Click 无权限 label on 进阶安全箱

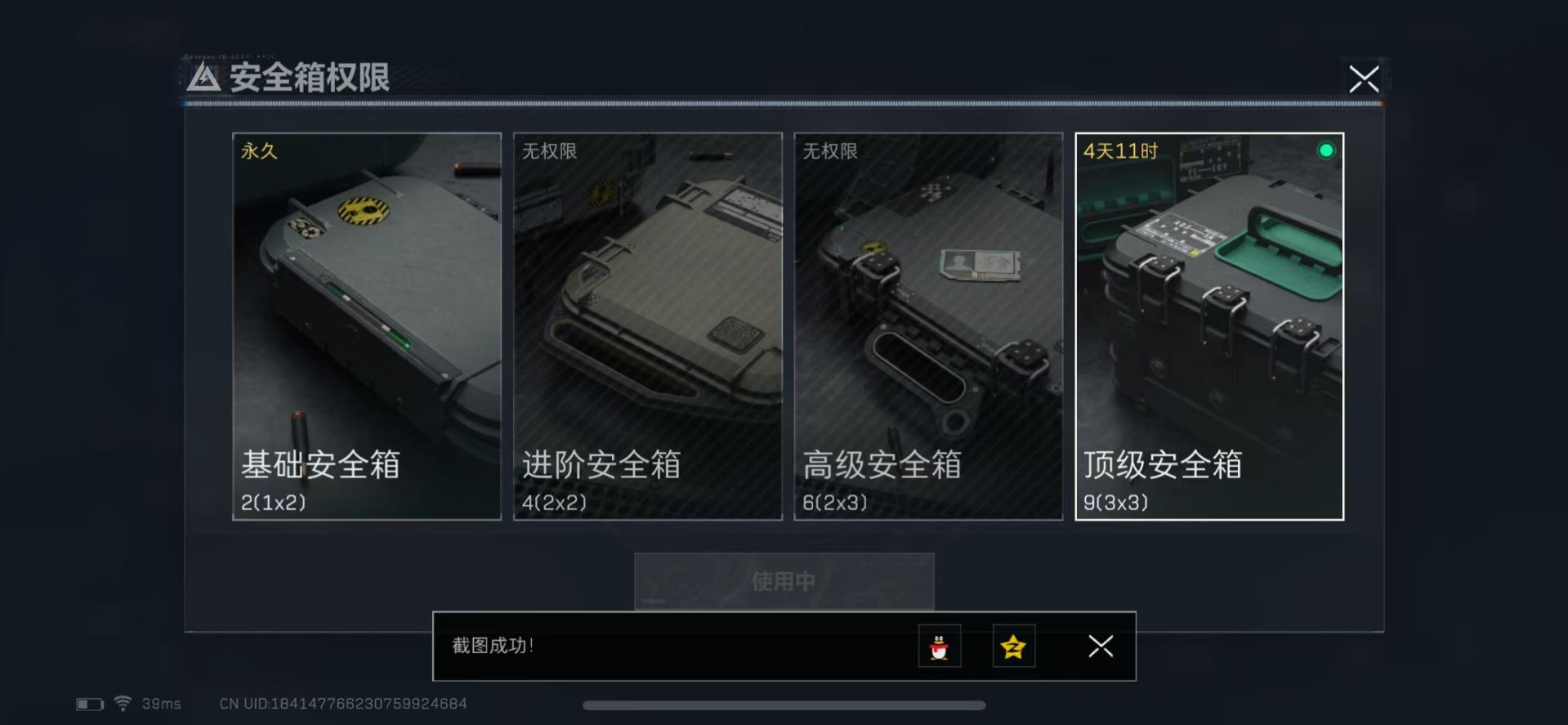tap(550, 151)
